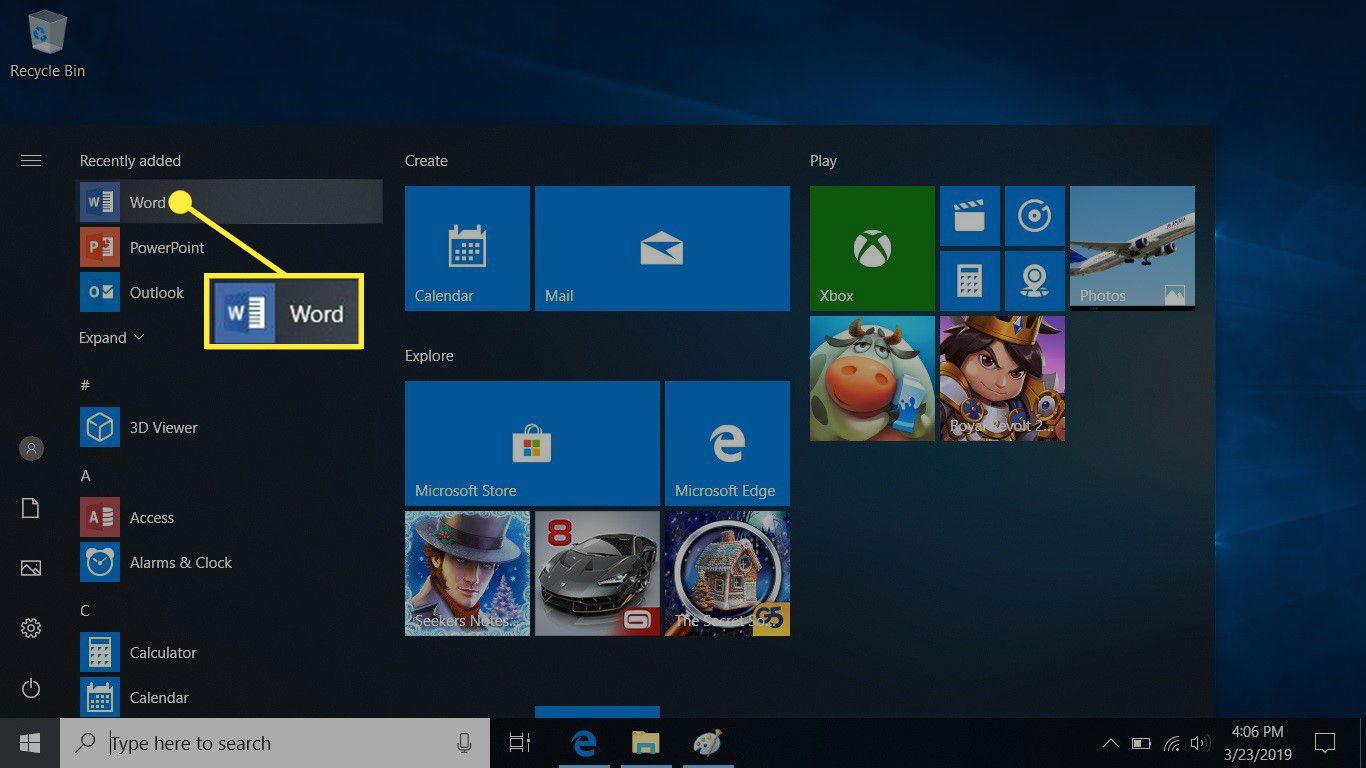Select the Recycle Bin on desktop
The height and width of the screenshot is (768, 1366).
point(47,44)
